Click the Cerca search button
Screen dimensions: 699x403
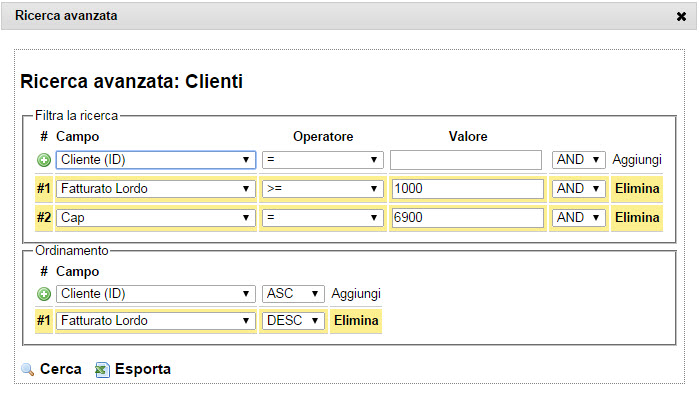pyautogui.click(x=60, y=369)
